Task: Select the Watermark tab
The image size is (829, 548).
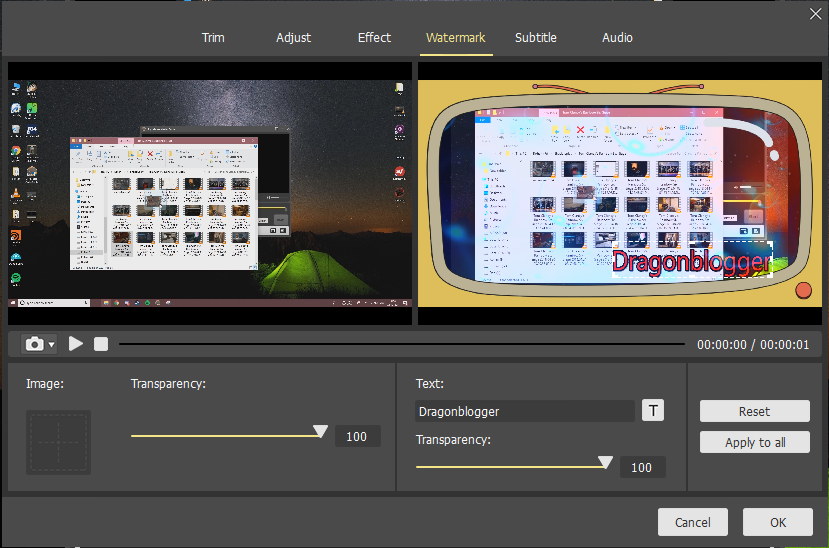Action: coord(455,38)
